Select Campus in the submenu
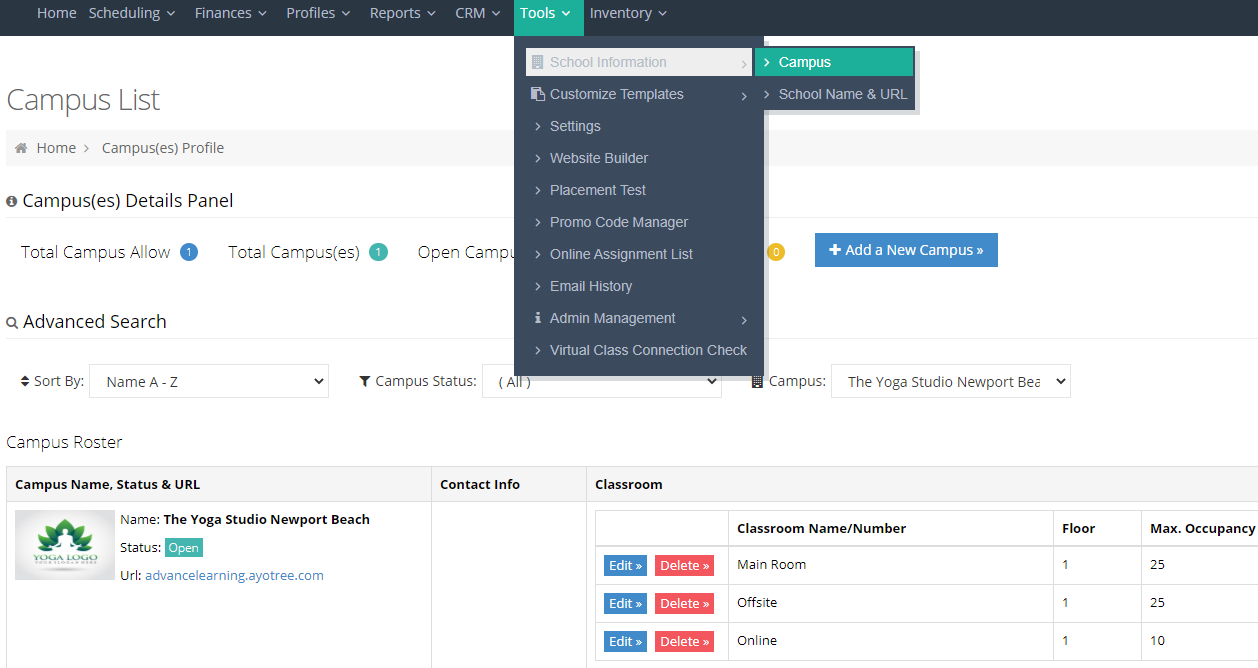 [x=834, y=62]
